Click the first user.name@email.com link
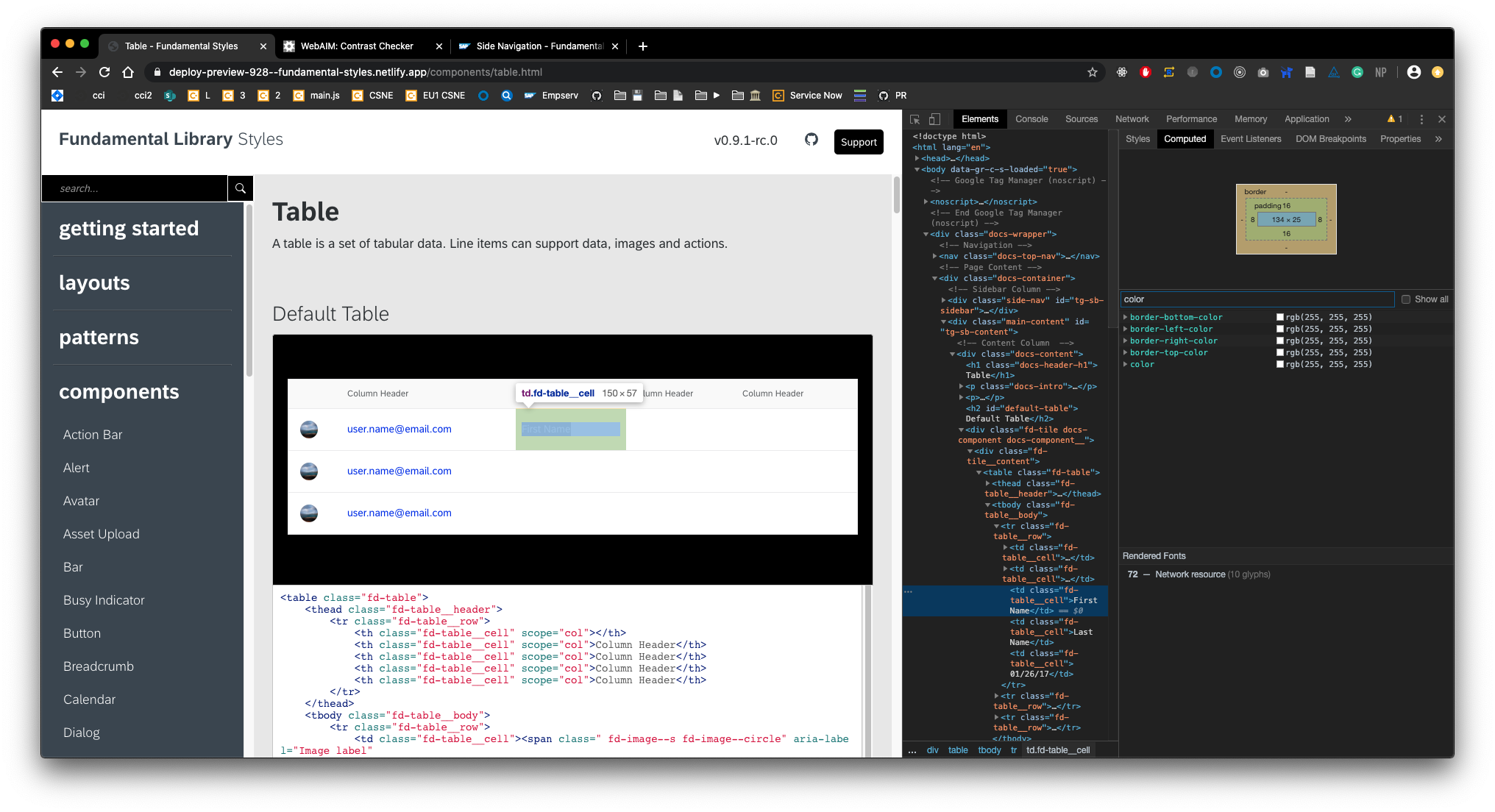The height and width of the screenshot is (812, 1495). coord(400,430)
